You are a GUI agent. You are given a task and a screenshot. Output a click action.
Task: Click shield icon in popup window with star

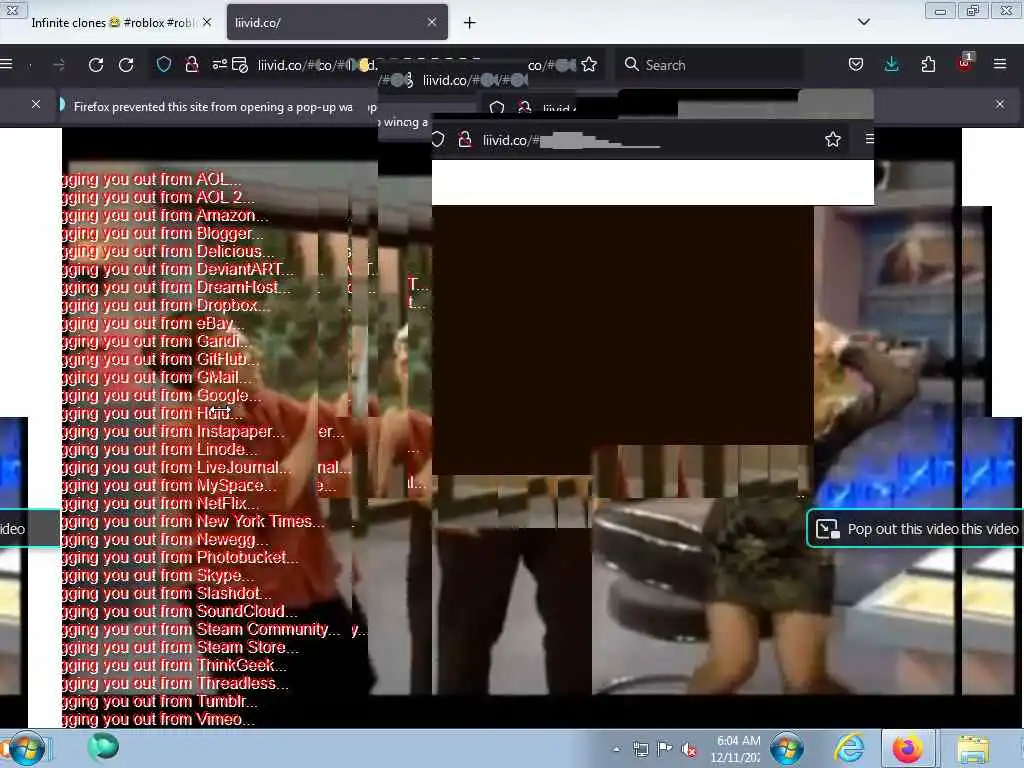(x=438, y=139)
